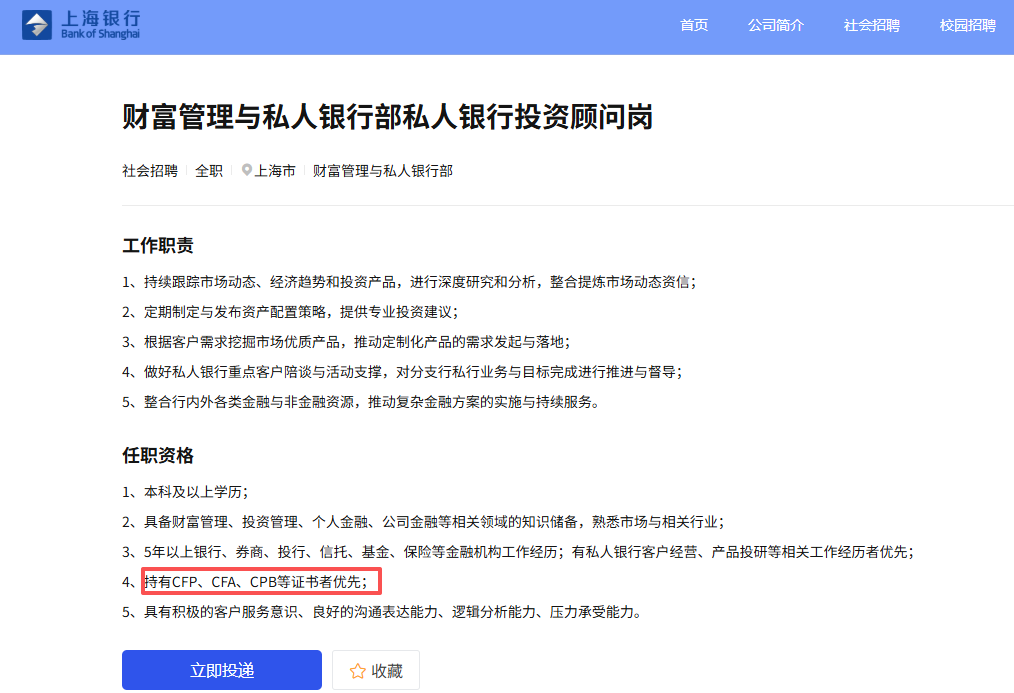Click the Bank of Shanghai logo
This screenshot has height=693, width=1014.
(82, 25)
